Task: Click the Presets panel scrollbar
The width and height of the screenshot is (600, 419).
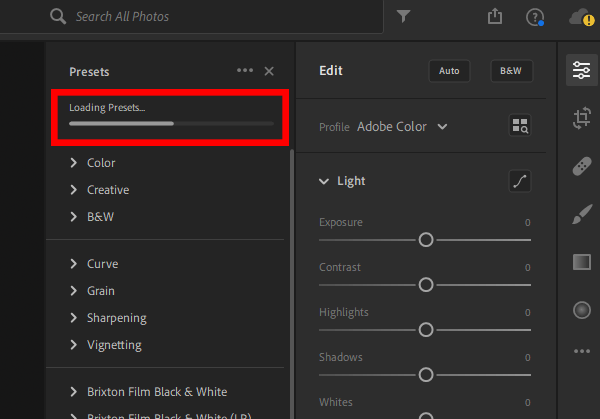Action: point(292,283)
